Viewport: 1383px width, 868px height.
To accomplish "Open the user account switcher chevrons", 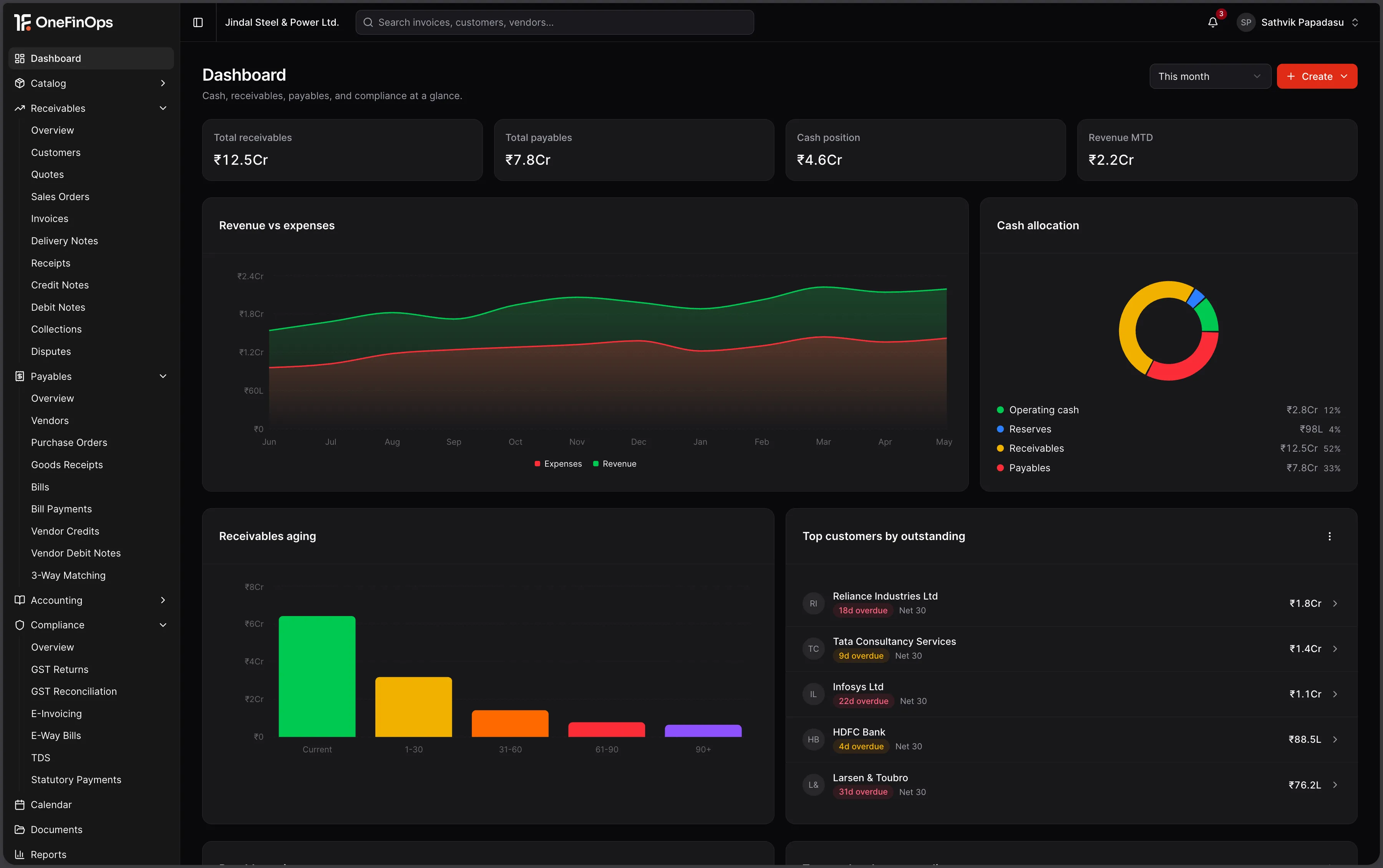I will pyautogui.click(x=1355, y=22).
